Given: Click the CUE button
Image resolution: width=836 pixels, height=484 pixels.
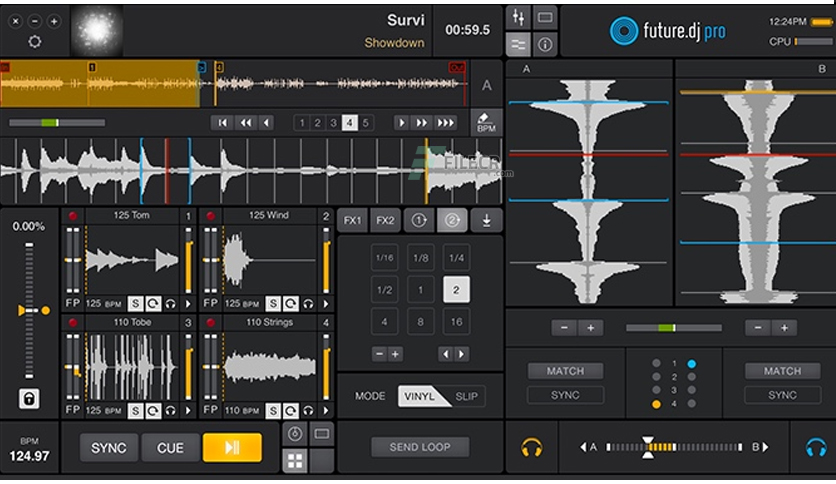Looking at the screenshot, I should click(x=171, y=448).
